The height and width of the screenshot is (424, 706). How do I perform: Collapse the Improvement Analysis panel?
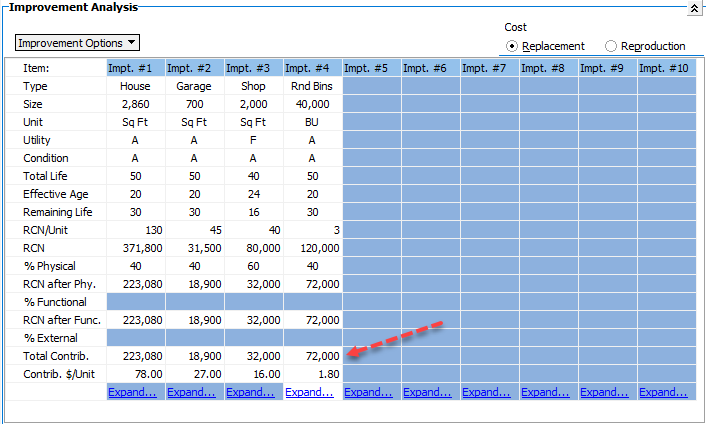(x=694, y=8)
